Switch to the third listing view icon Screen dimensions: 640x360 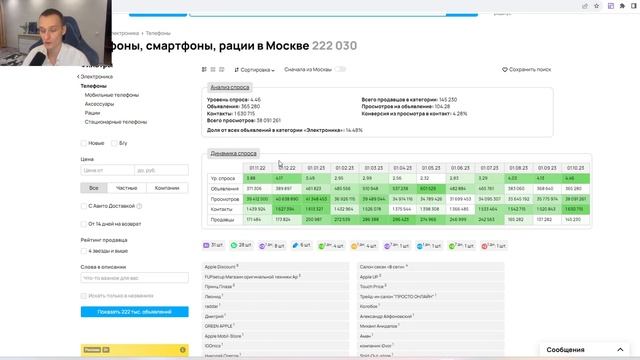click(x=222, y=69)
